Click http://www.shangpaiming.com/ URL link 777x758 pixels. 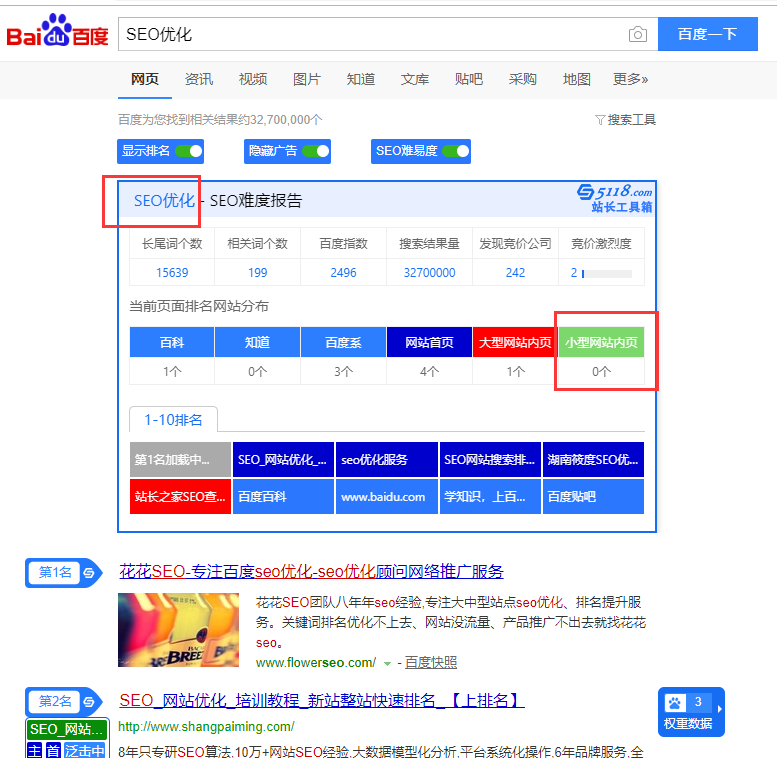point(206,727)
